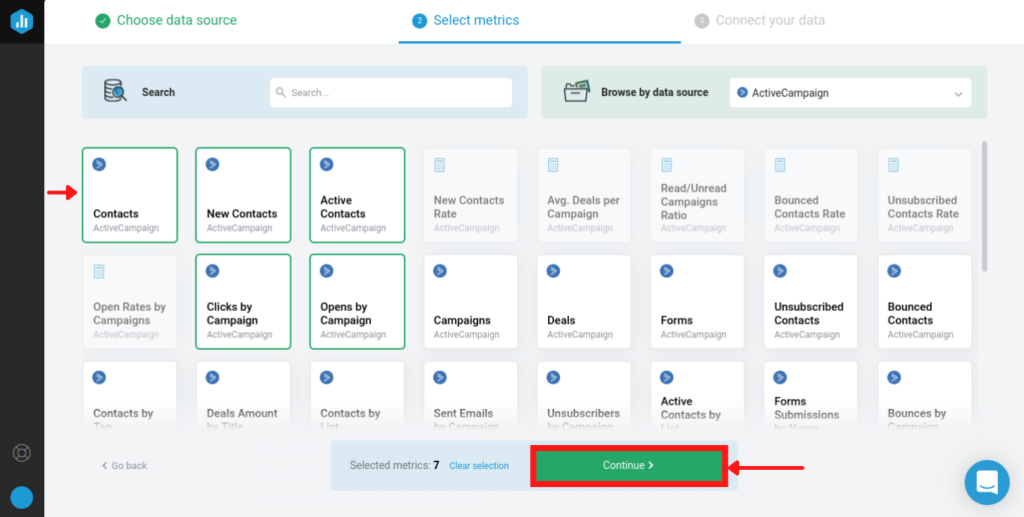Viewport: 1024px width, 517px height.
Task: Select the Bounced Contacts metric card
Action: click(x=924, y=302)
